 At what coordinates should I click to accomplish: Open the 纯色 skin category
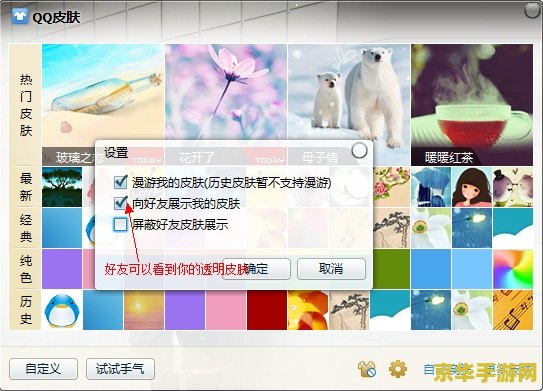click(26, 269)
